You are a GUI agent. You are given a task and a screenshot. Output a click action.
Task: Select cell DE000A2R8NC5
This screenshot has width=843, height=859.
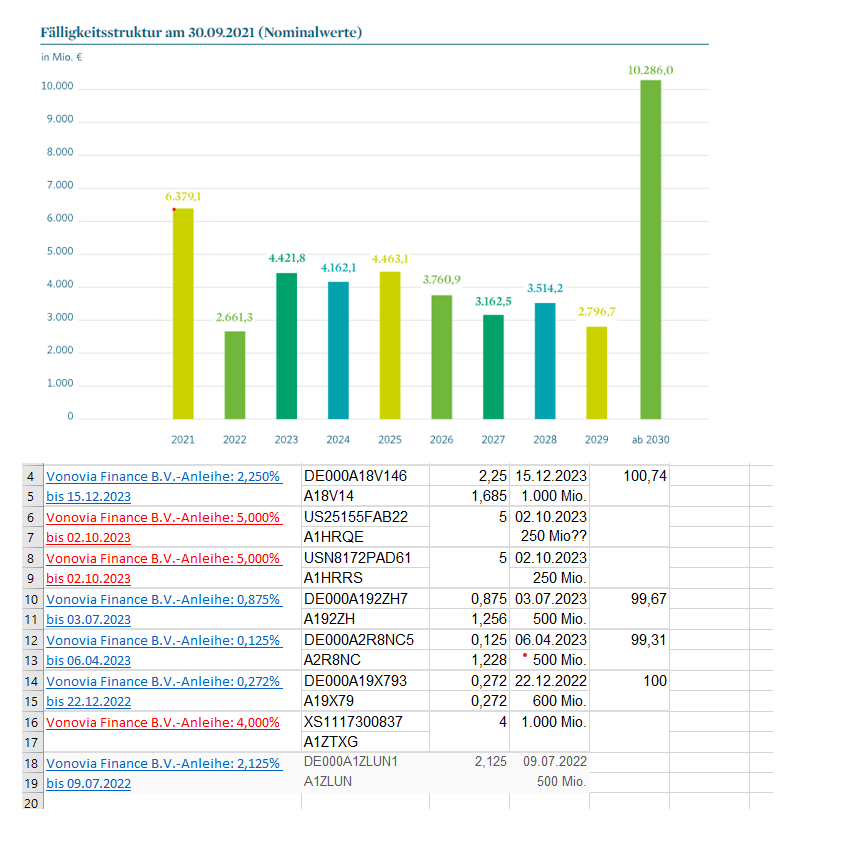[365, 640]
